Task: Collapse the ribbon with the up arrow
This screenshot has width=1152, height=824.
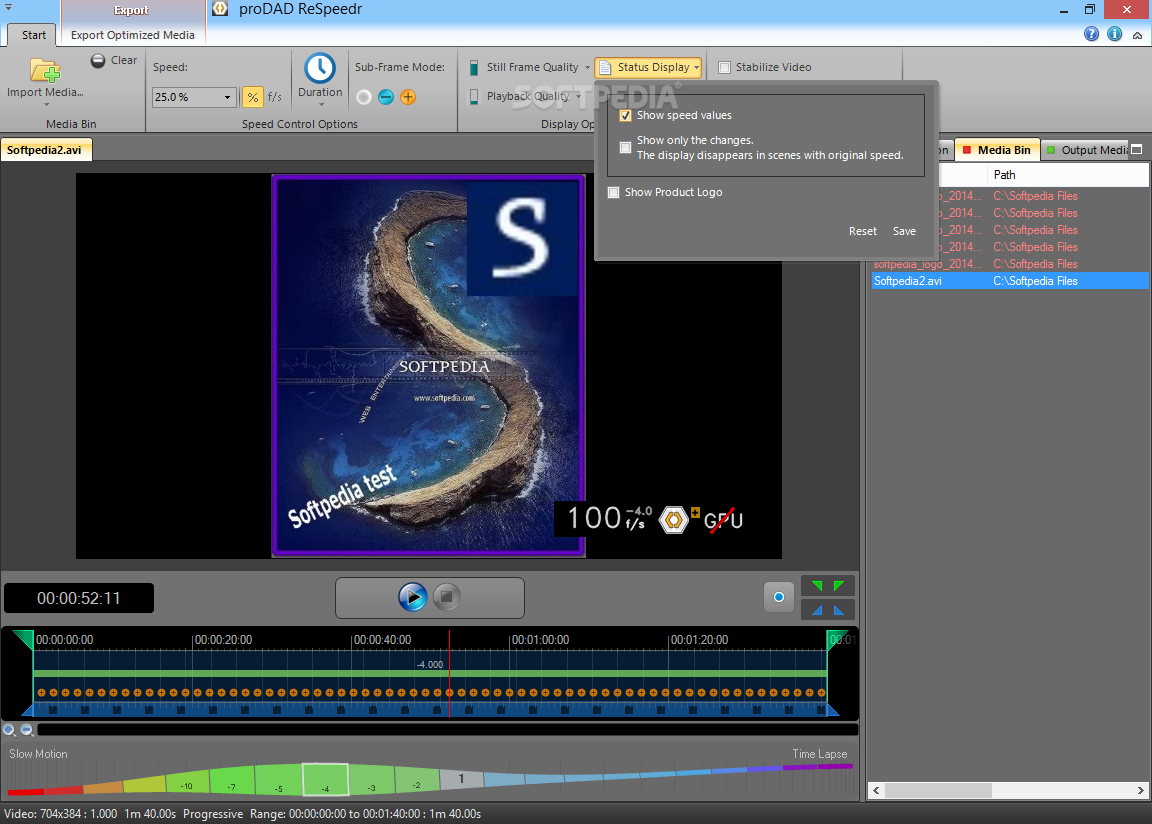Action: [1137, 35]
